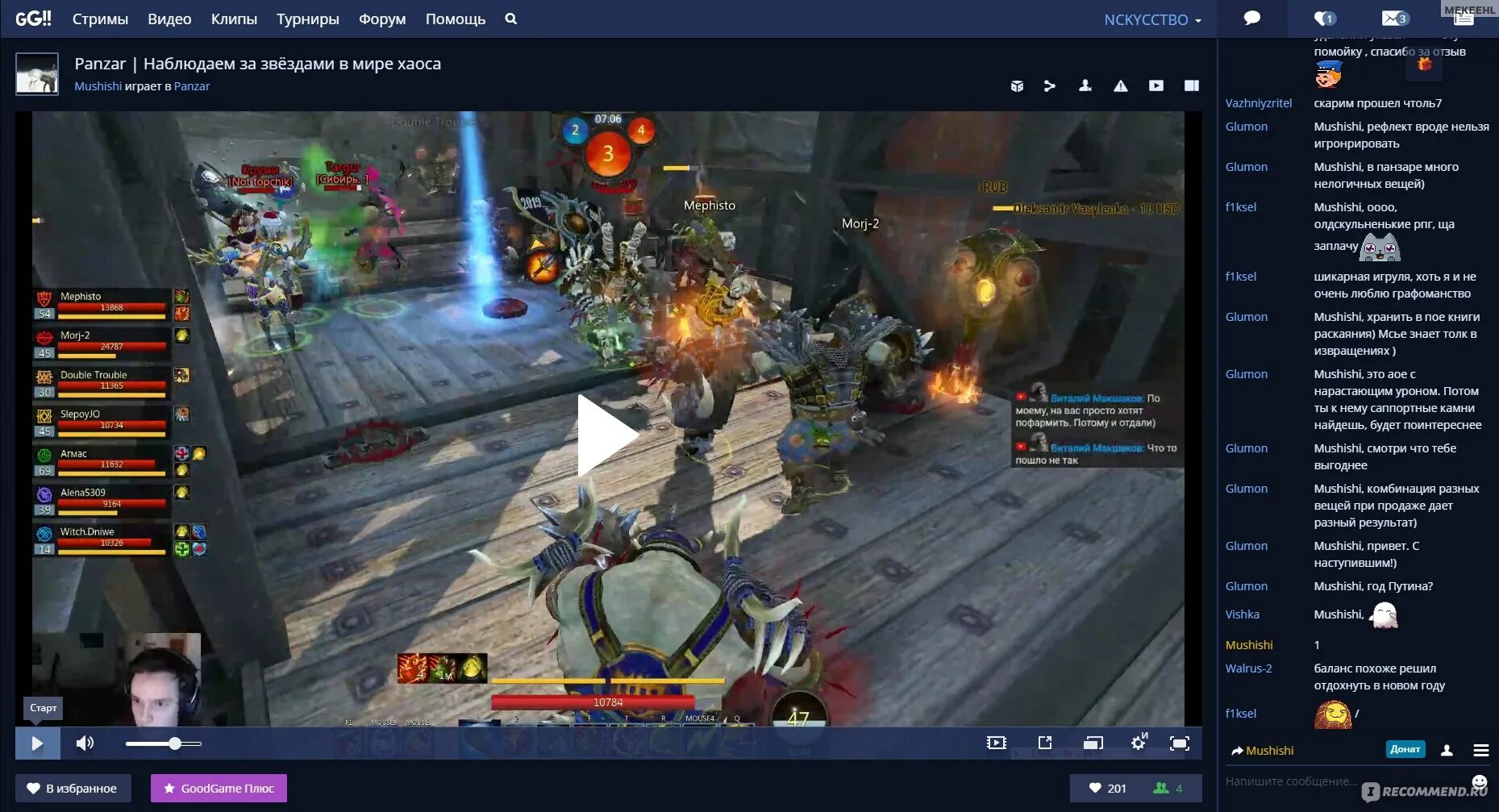1499x812 pixels.
Task: Mute the player volume speaker icon
Action: [x=85, y=743]
